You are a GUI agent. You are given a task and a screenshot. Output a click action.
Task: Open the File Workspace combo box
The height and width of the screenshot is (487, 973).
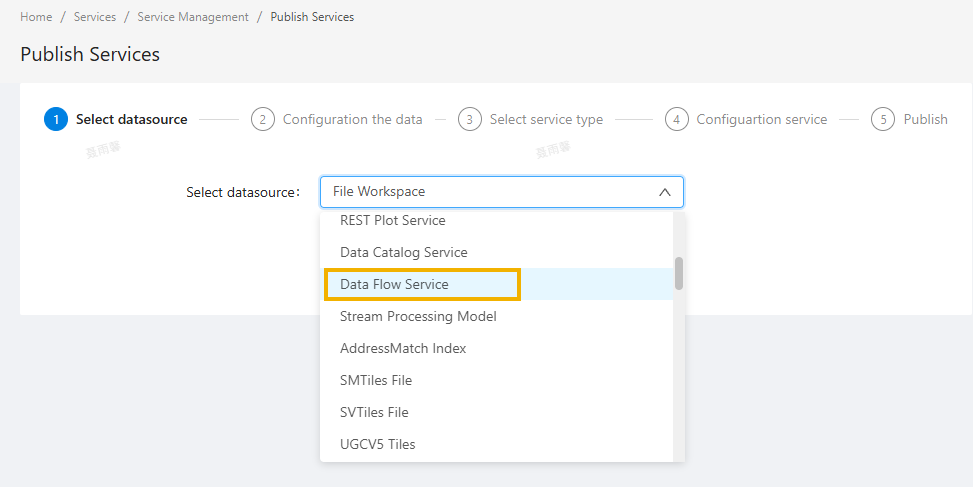tap(490, 192)
